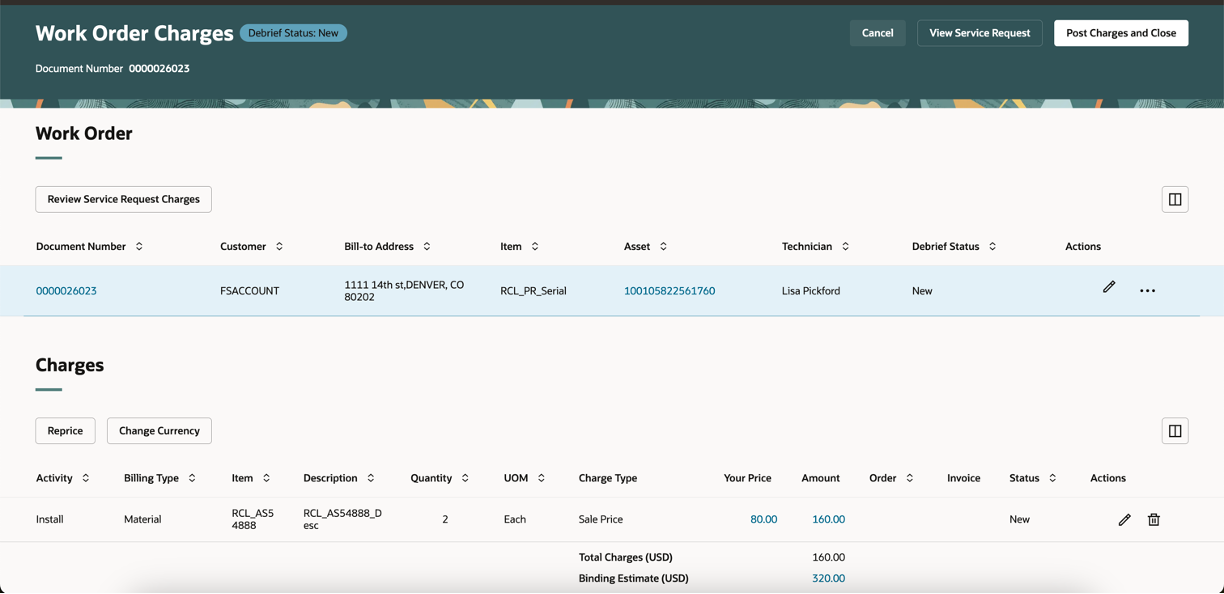The height and width of the screenshot is (594, 1224).
Task: Click Review Service Request Charges button
Action: tap(124, 199)
